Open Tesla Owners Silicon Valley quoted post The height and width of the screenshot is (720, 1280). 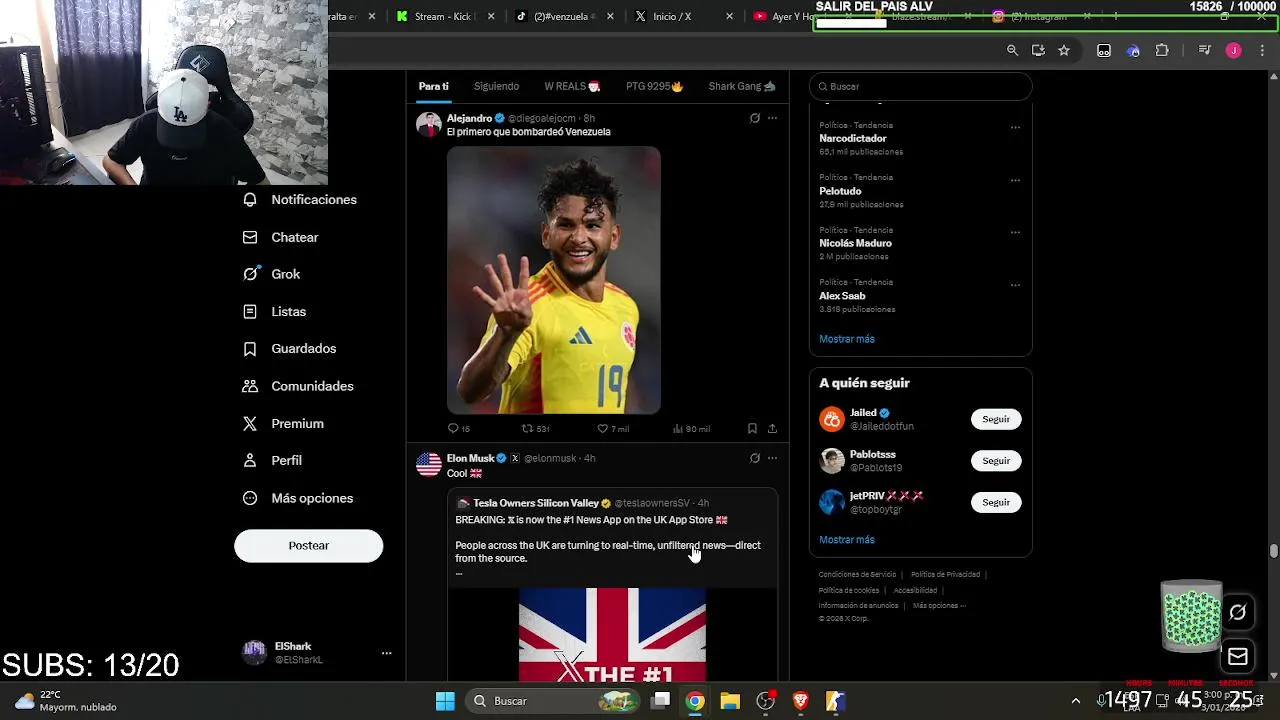pos(612,585)
